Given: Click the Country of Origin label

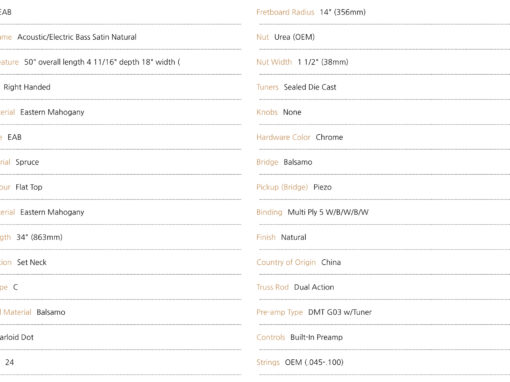Looking at the screenshot, I should tap(286, 262).
